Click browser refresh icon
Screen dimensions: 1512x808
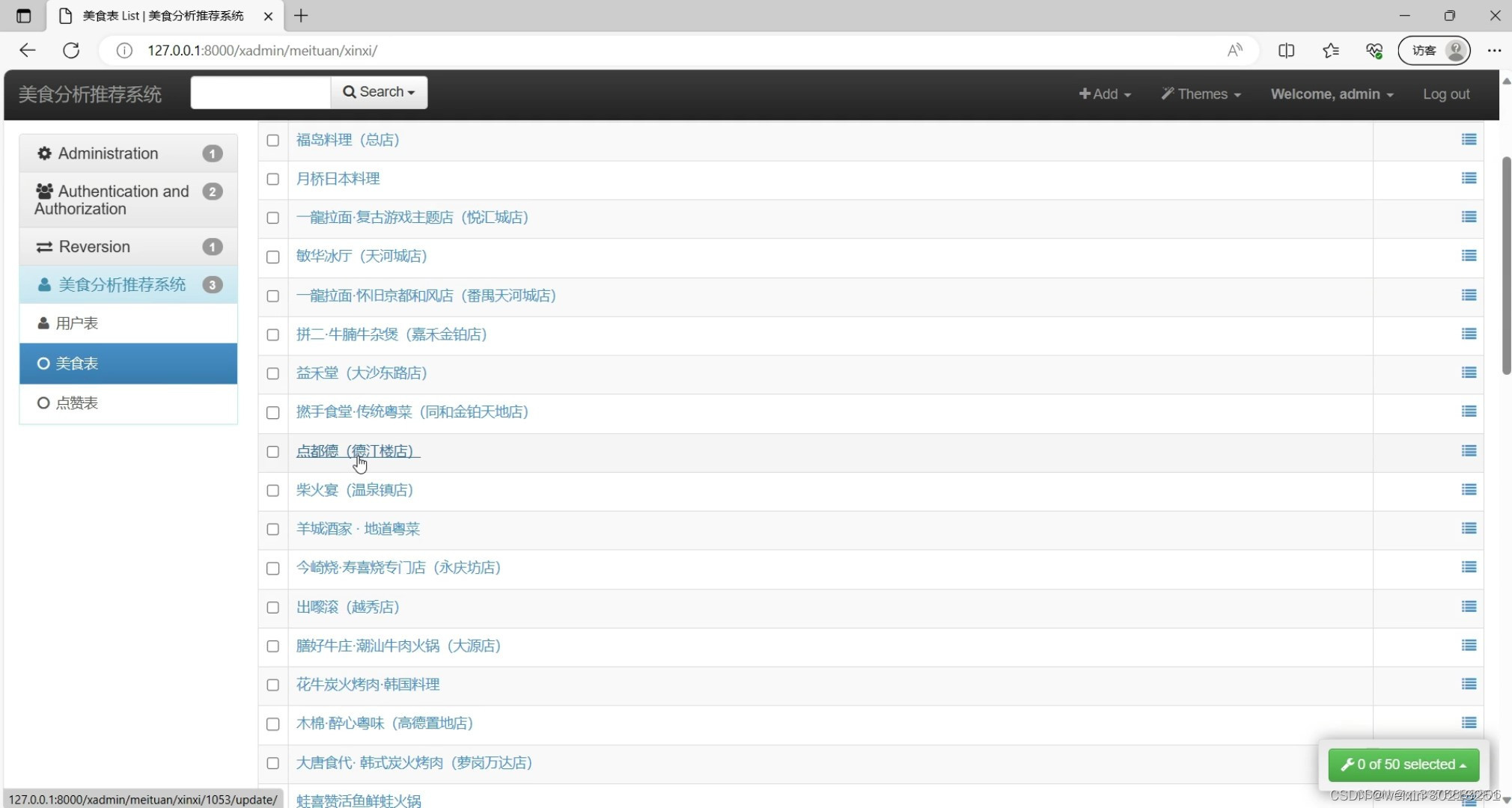[x=71, y=50]
